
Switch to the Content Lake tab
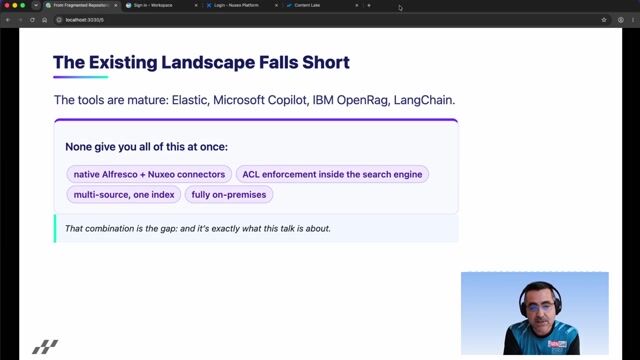[322, 5]
